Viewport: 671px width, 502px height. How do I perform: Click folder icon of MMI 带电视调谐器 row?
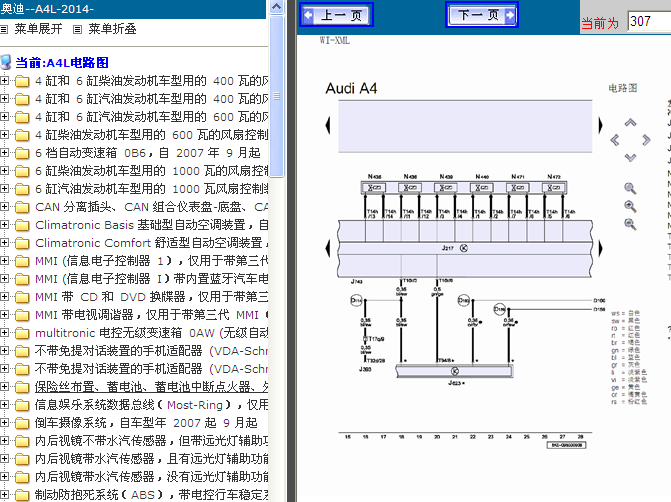pyautogui.click(x=22, y=315)
